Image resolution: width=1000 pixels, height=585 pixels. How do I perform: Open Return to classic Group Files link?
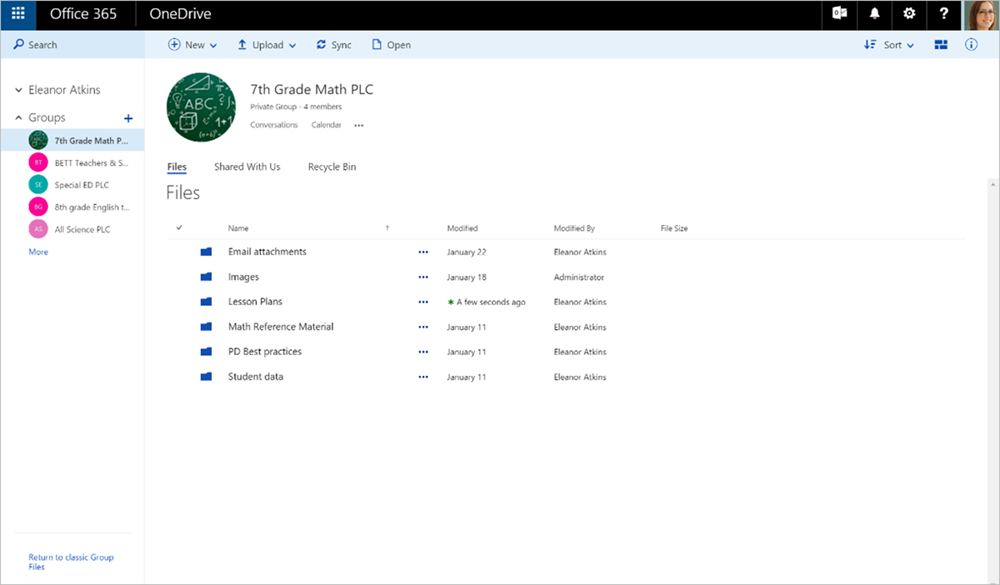click(x=70, y=562)
